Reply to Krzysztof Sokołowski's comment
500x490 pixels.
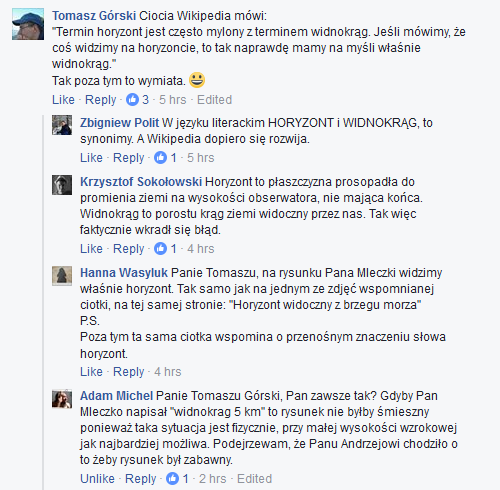(129, 249)
